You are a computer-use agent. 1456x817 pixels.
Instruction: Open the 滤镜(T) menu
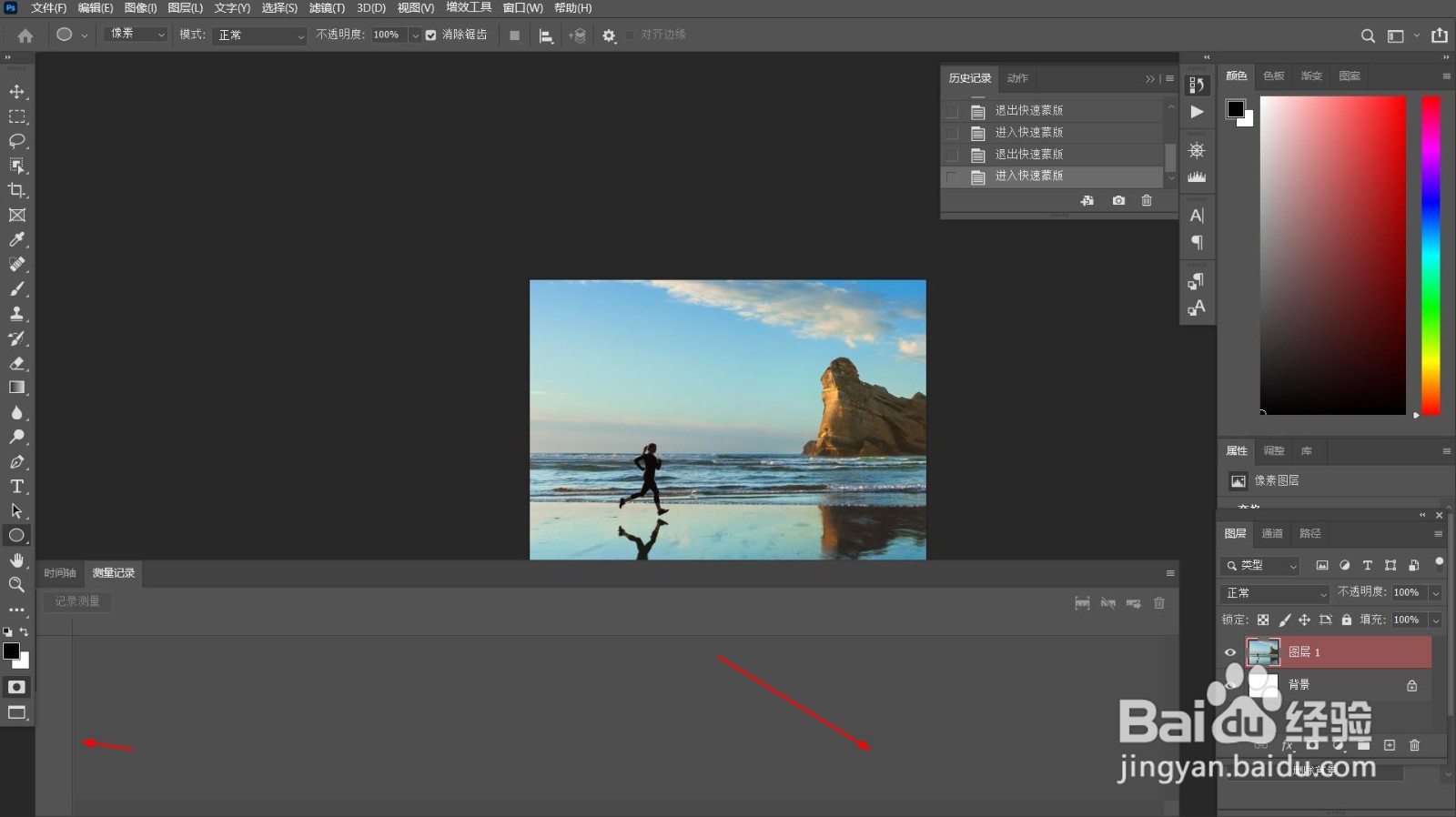(x=327, y=8)
